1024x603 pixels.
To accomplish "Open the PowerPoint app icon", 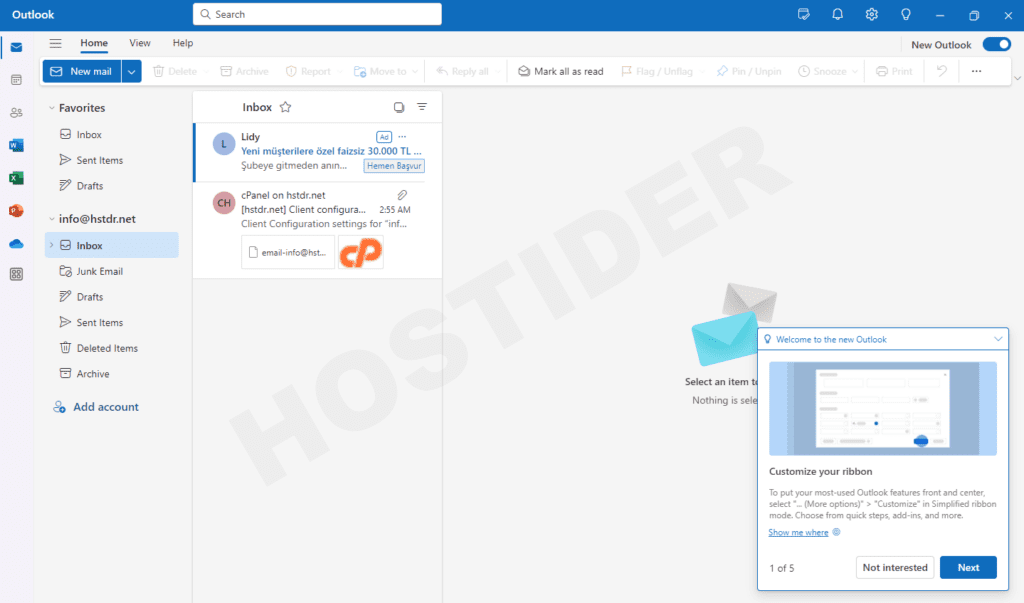I will pos(16,210).
